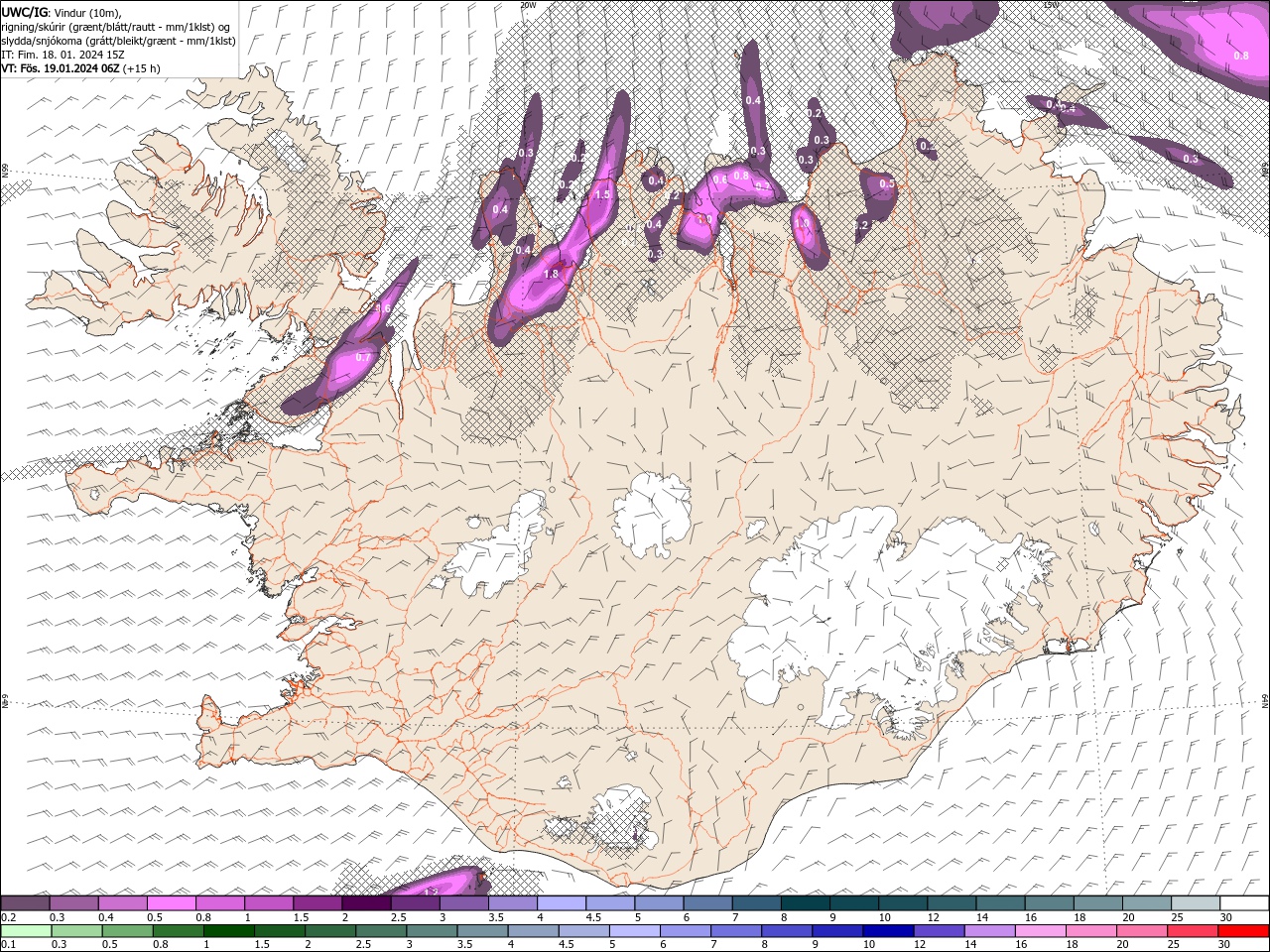
Task: Click the "rigning/skúrir" legend description line
Action: point(116,27)
